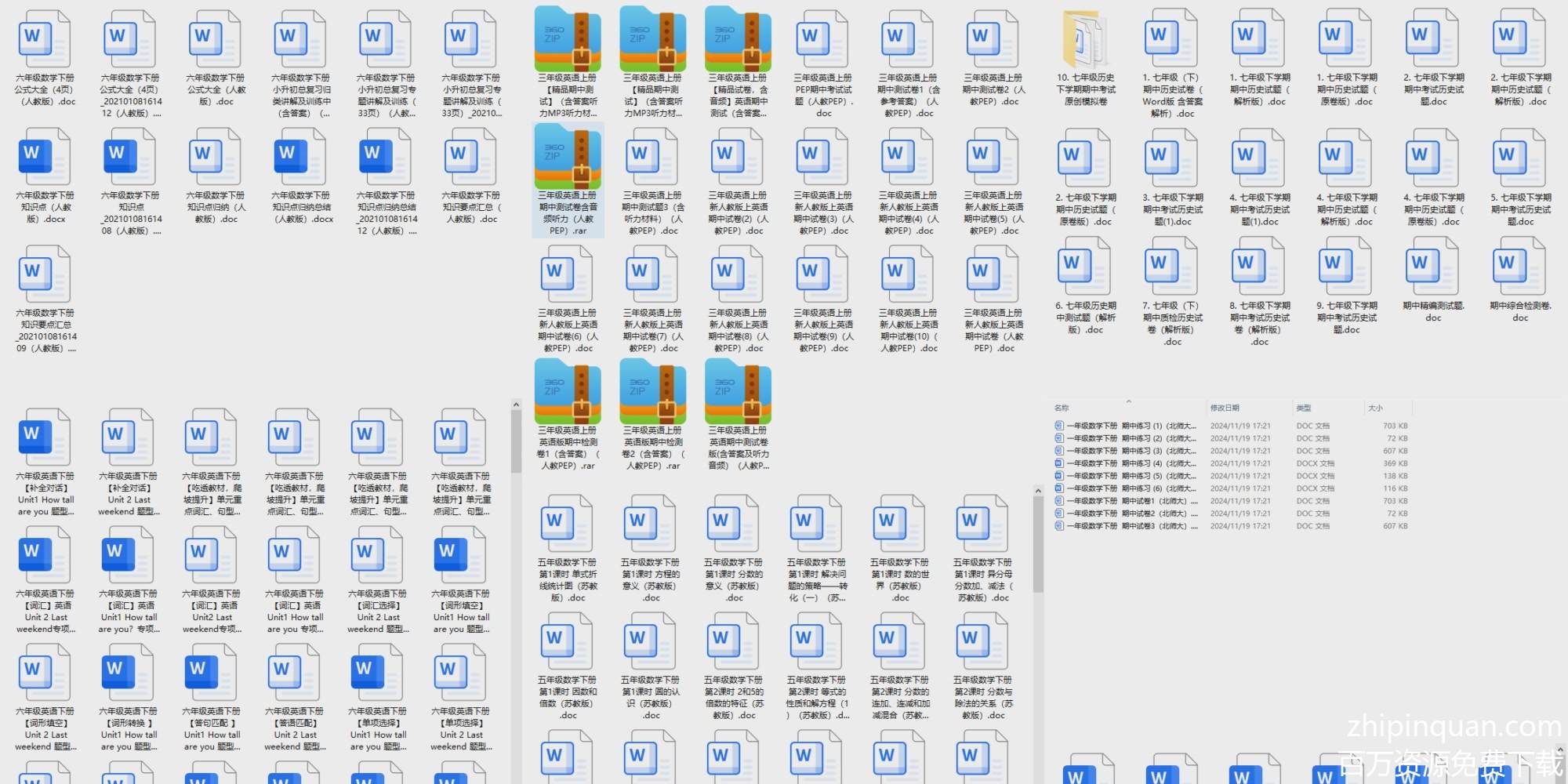Select the highlighted 期中测试卷含音频听力 .rar archive
The height and width of the screenshot is (784, 1568).
(568, 158)
